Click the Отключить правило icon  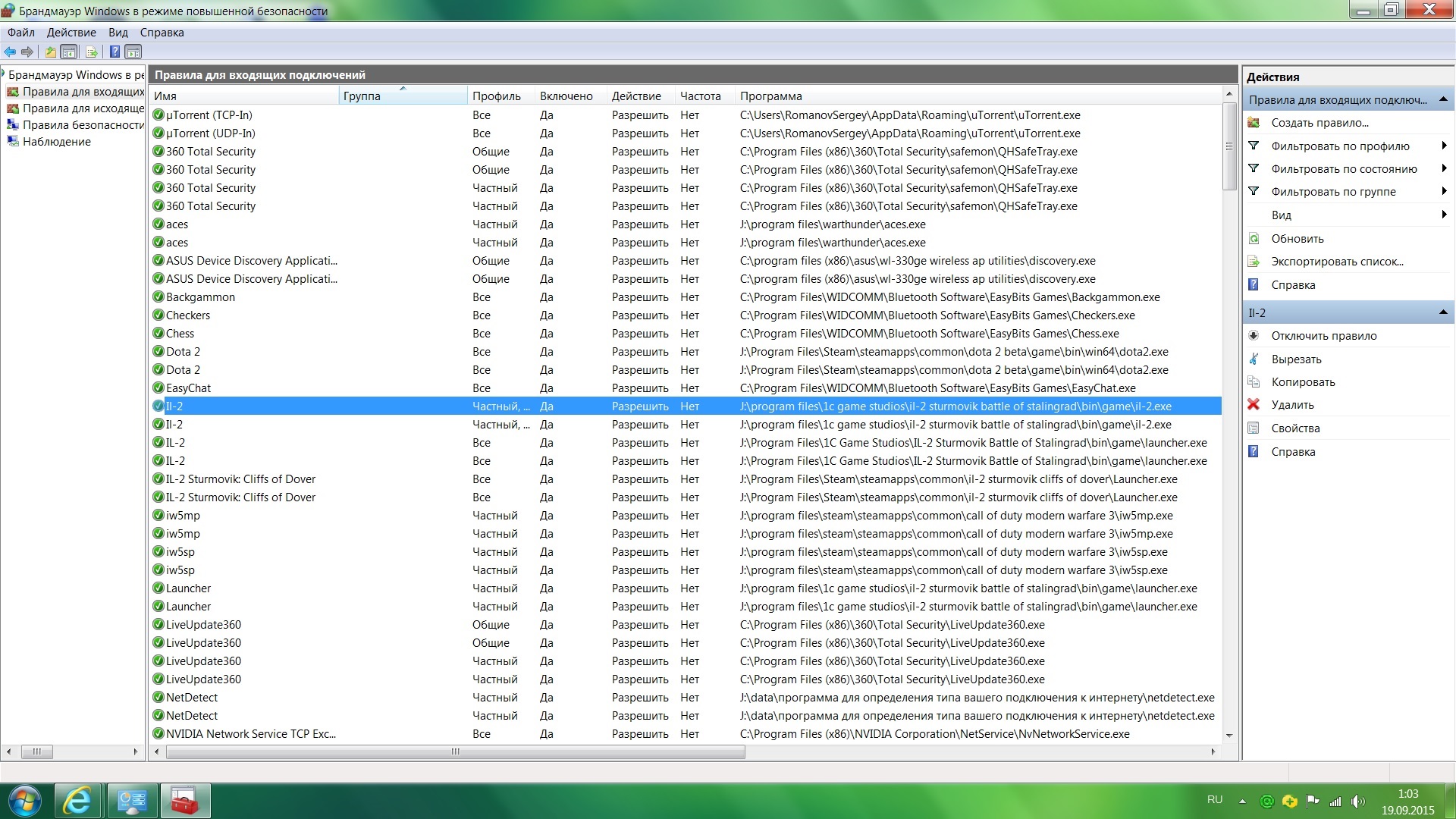(x=1254, y=336)
